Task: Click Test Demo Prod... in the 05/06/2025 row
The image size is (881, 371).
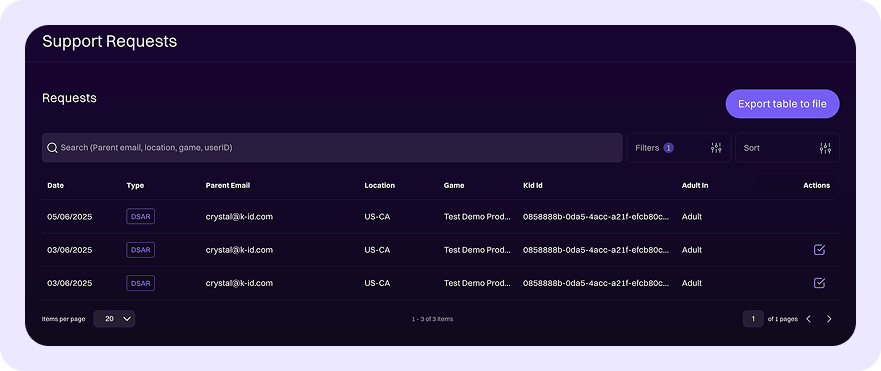Action: [478, 216]
